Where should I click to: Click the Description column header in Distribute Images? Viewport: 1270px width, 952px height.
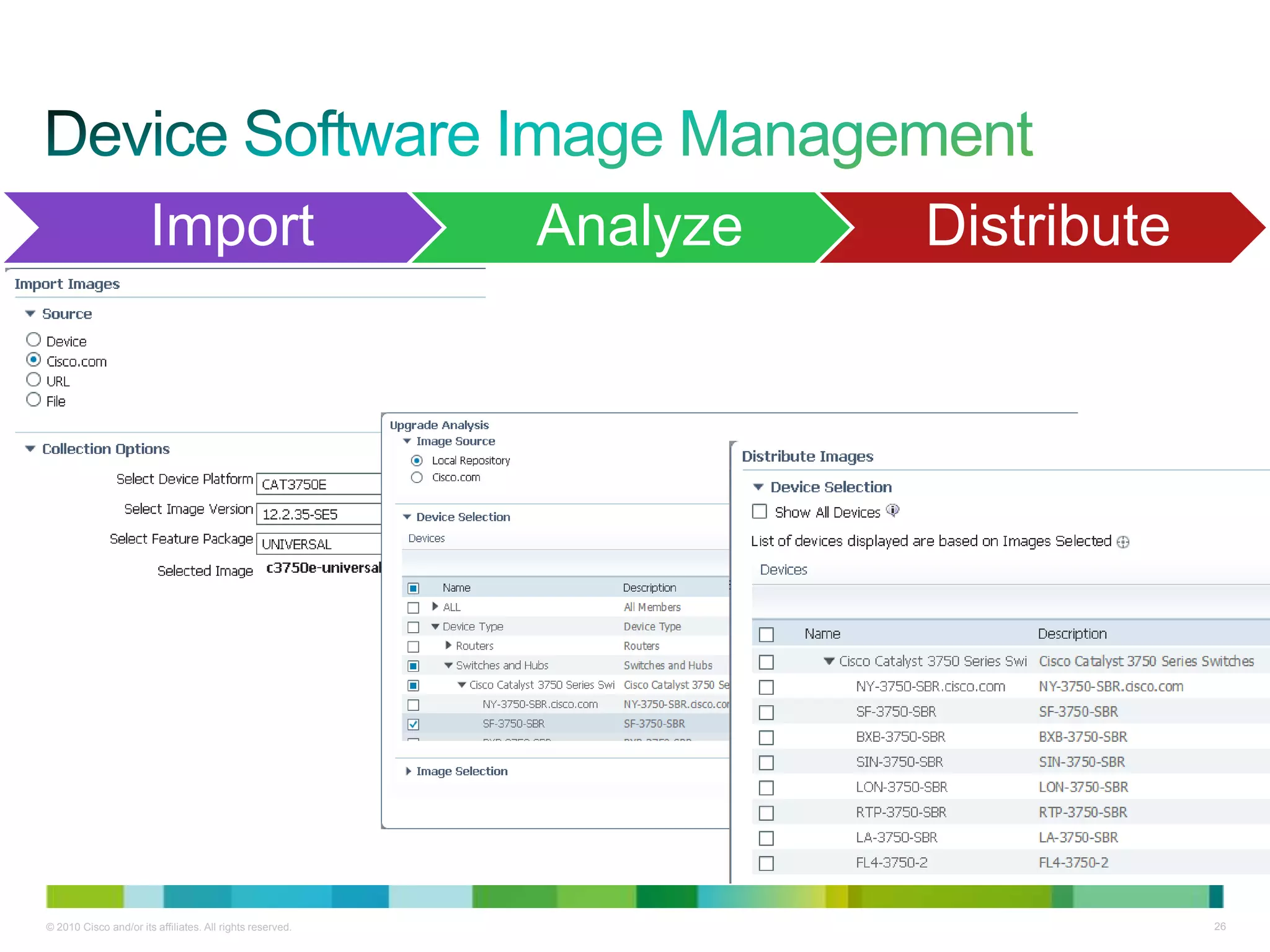tap(1072, 633)
